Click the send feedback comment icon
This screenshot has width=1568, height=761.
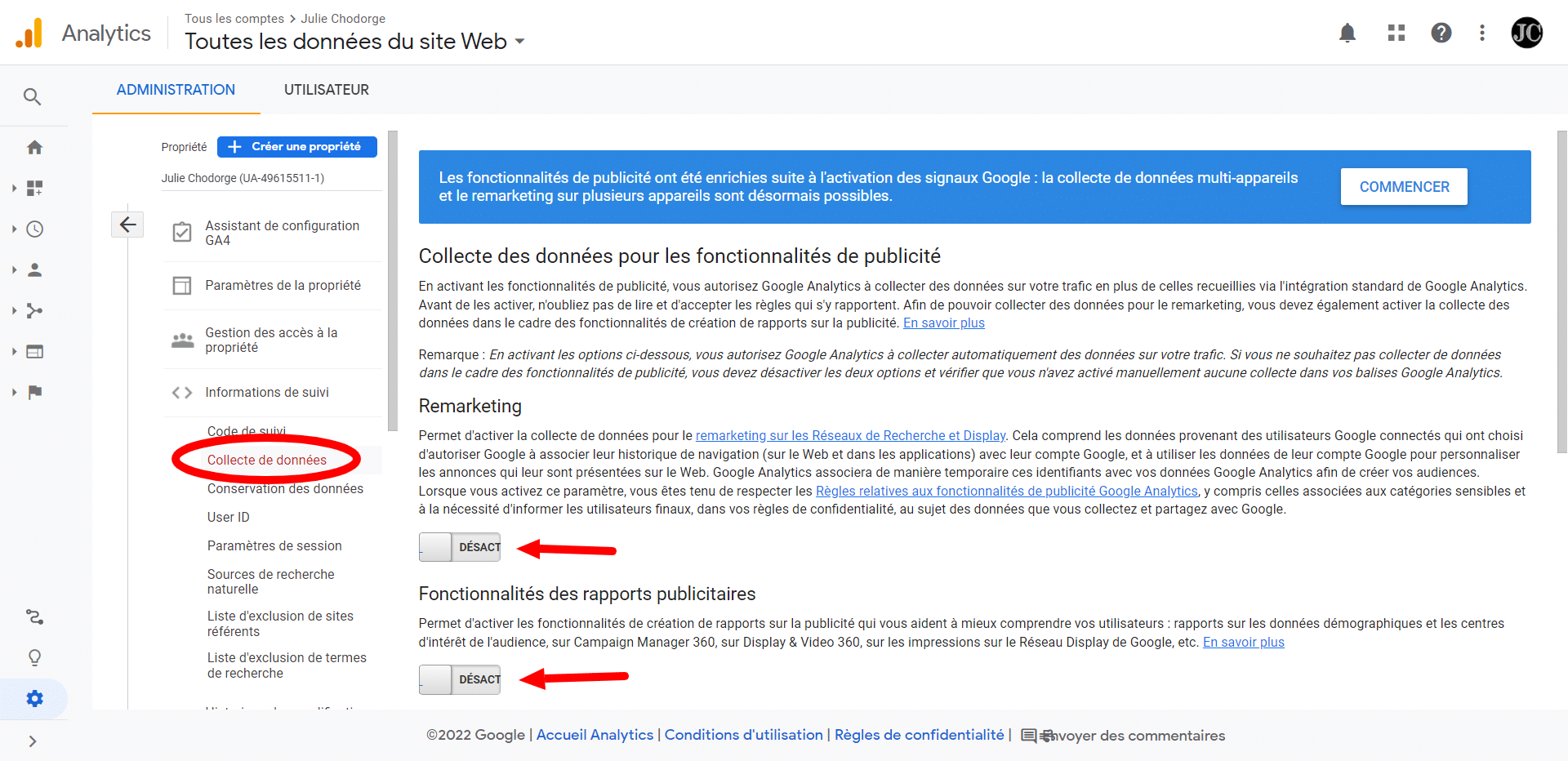click(x=1029, y=737)
